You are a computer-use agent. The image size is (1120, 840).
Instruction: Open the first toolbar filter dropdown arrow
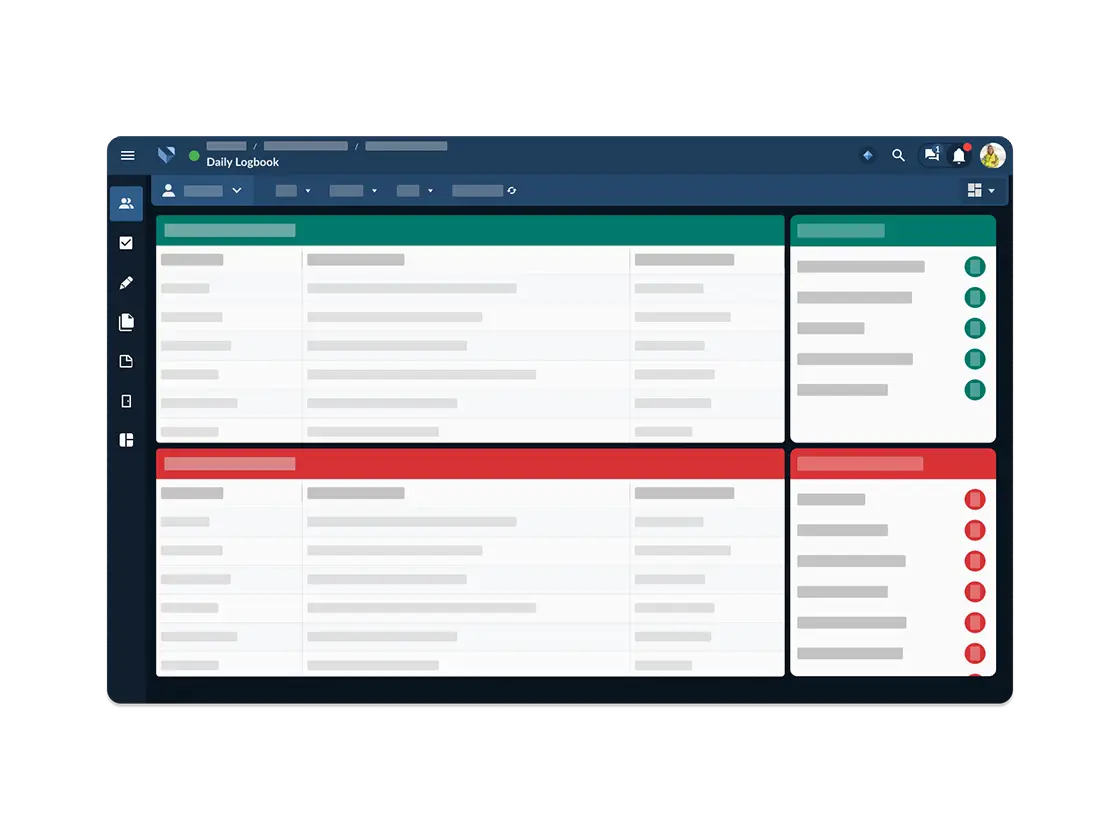(x=308, y=191)
